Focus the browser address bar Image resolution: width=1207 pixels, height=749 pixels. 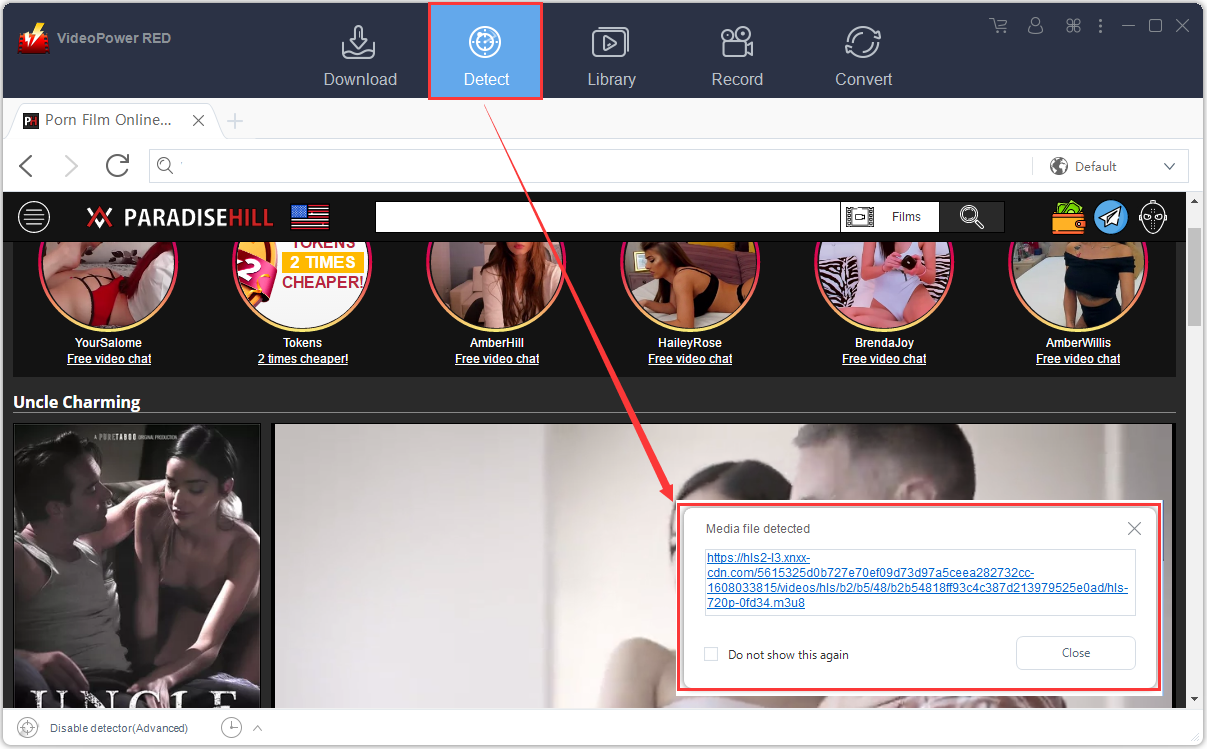click(590, 166)
